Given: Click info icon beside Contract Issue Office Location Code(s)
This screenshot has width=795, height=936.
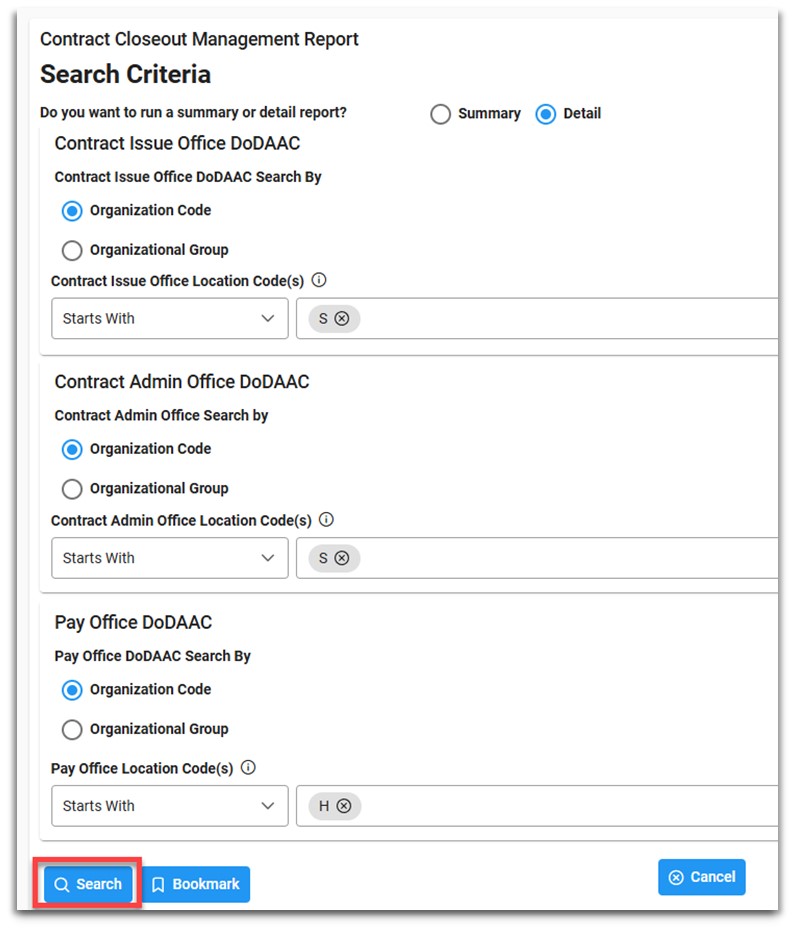Looking at the screenshot, I should click(319, 281).
